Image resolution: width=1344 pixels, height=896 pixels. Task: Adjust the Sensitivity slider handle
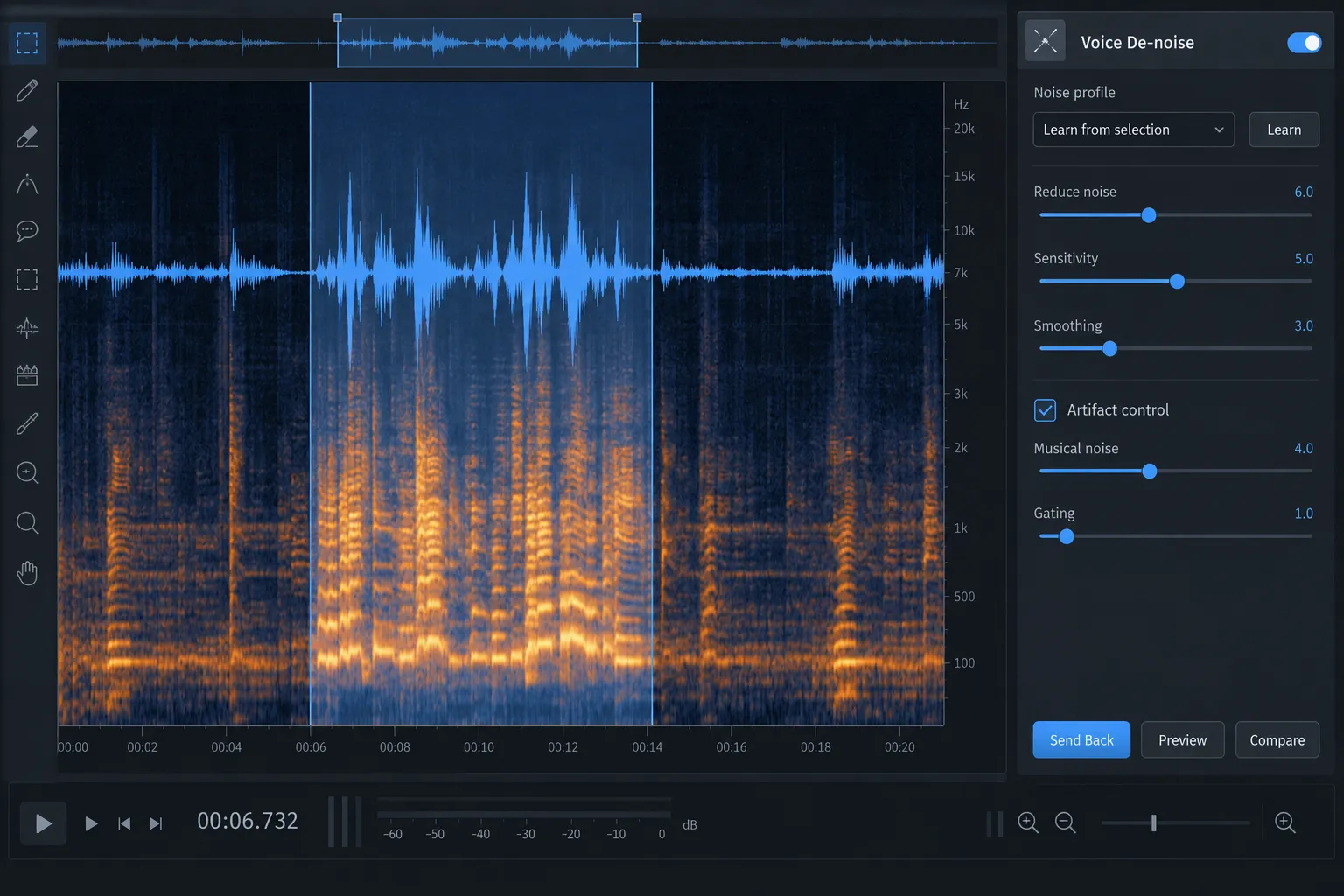[x=1177, y=281]
